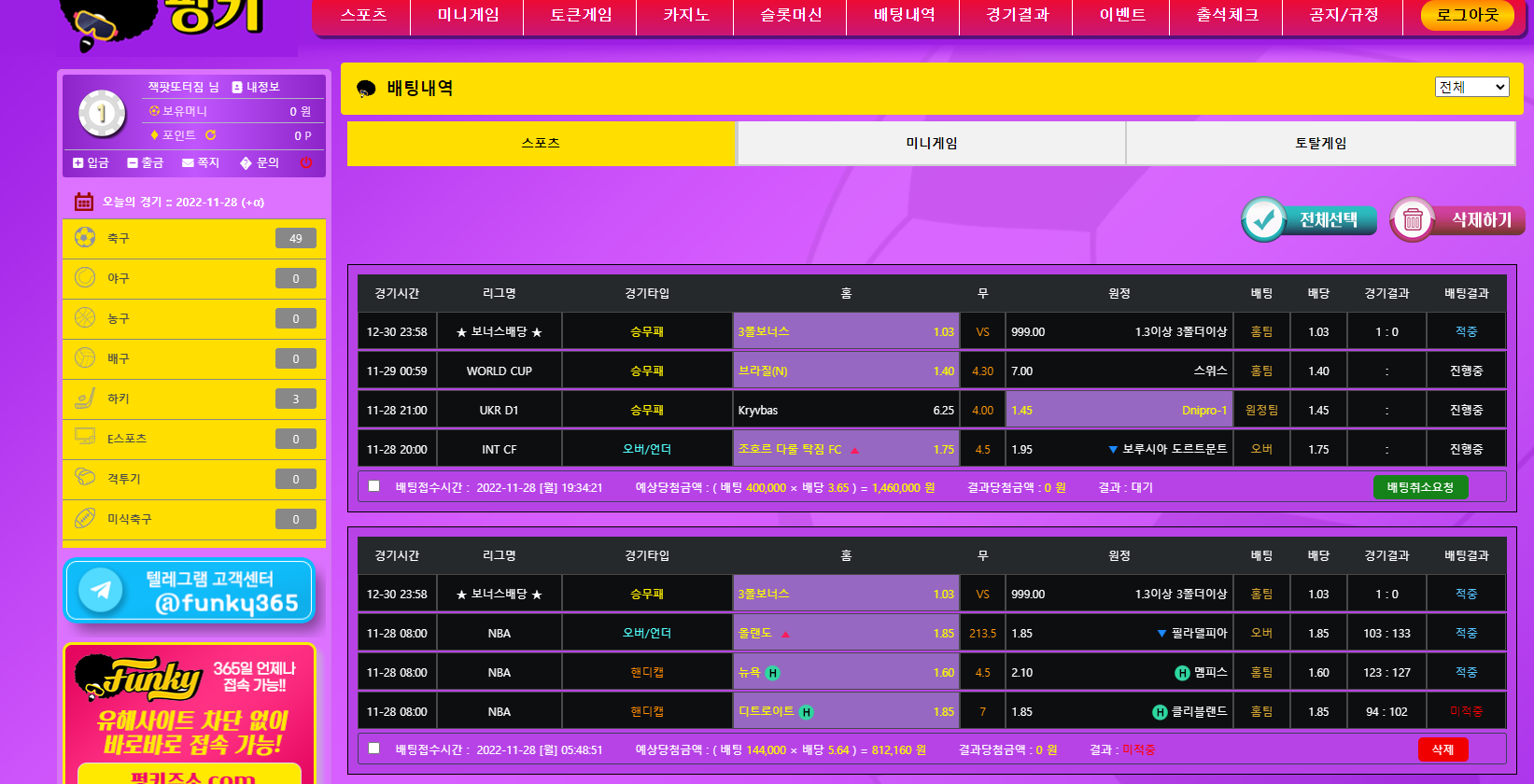This screenshot has width=1534, height=784.
Task: Switch to the 미니게임 betting tab
Action: pos(931,143)
